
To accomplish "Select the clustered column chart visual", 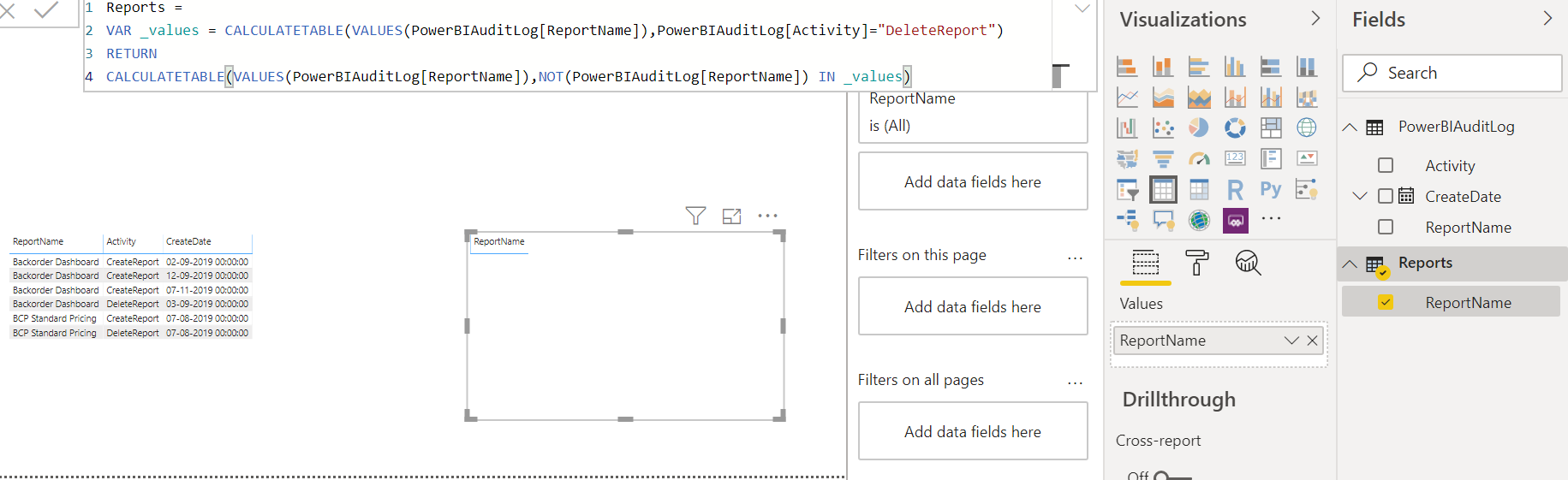I will click(x=1235, y=66).
